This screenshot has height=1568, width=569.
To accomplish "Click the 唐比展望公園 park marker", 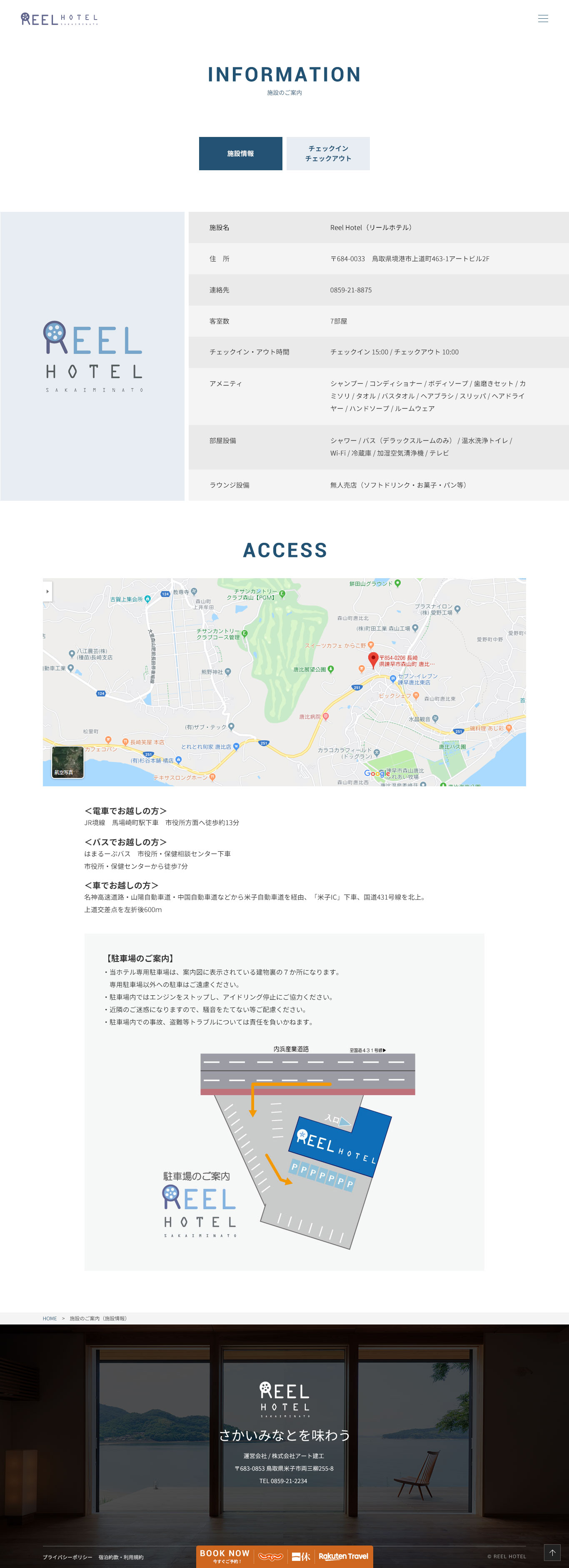I will (331, 669).
